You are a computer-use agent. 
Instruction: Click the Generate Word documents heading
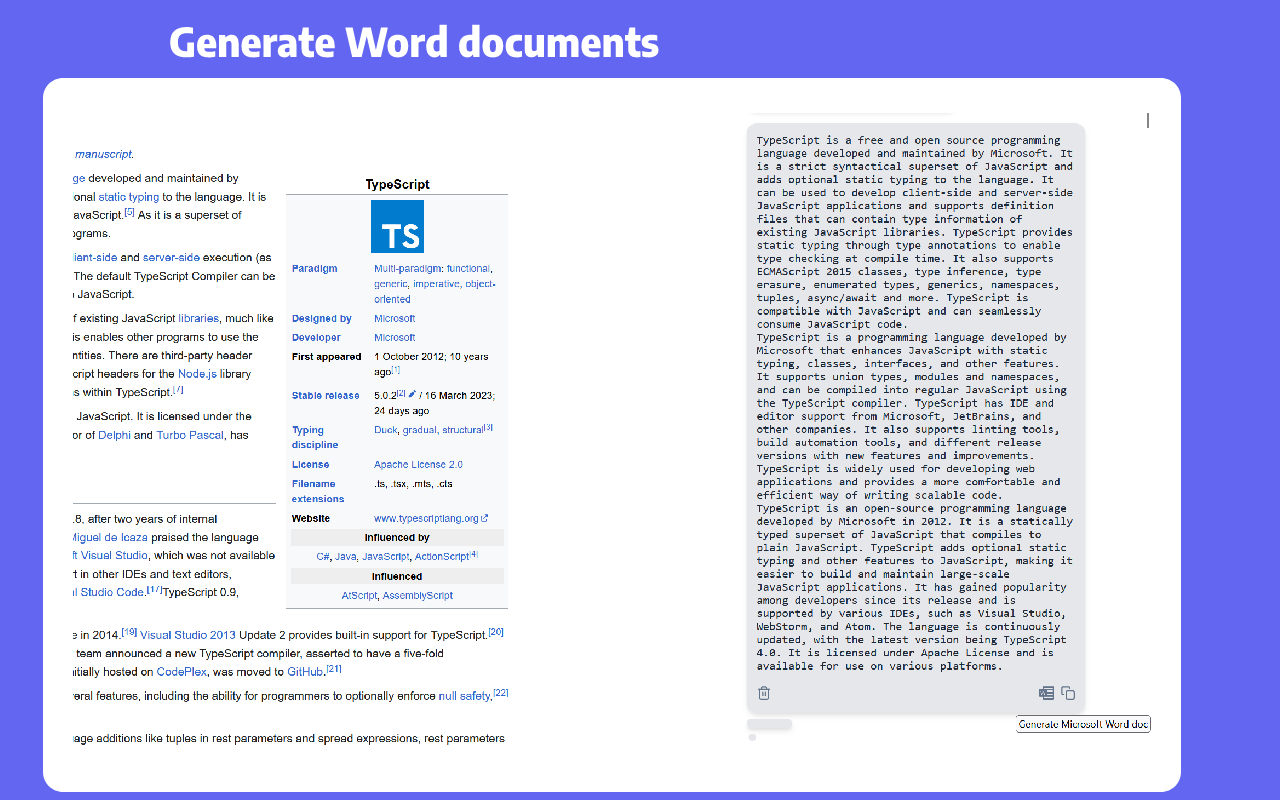tap(414, 43)
